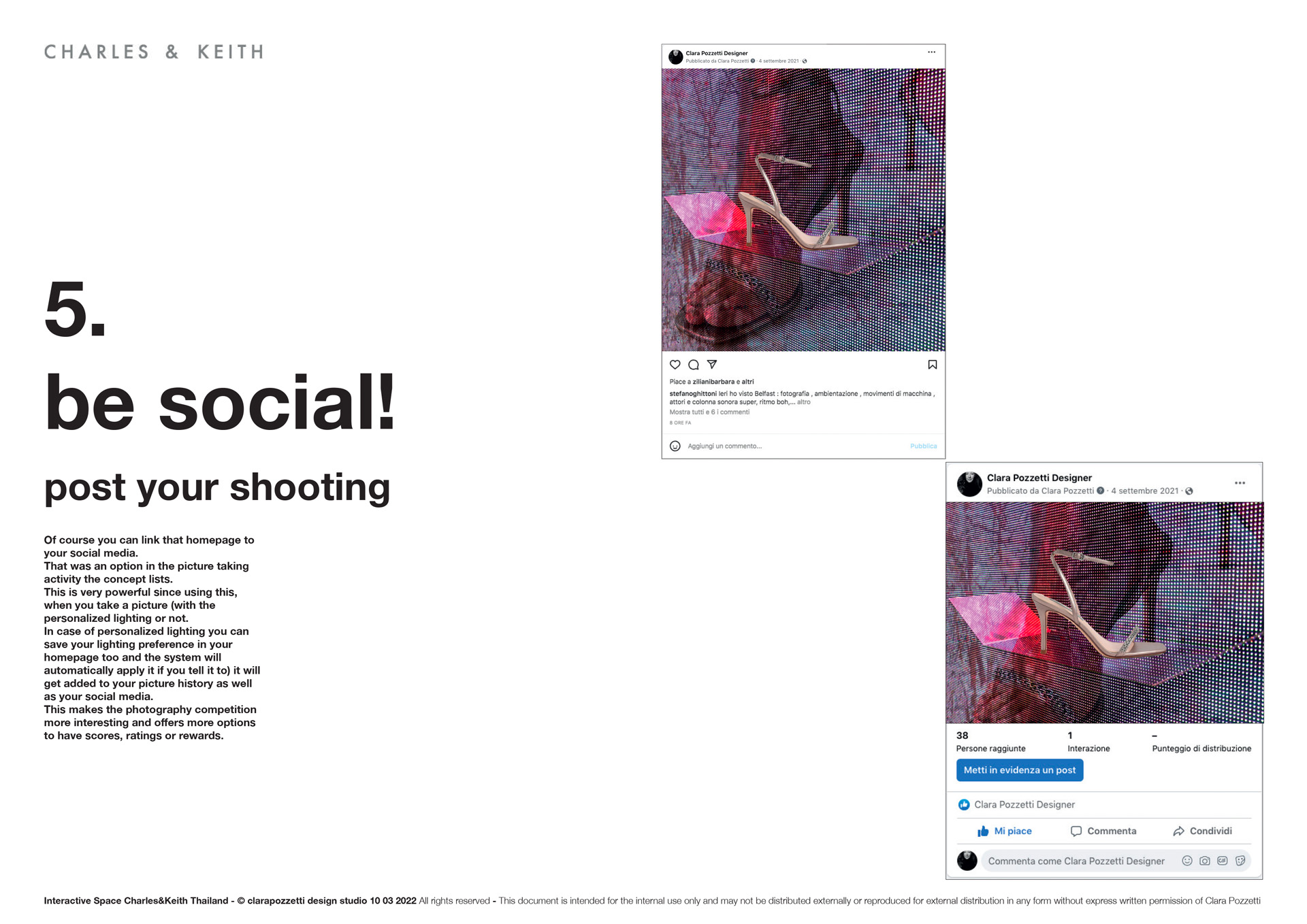The image size is (1307, 924).
Task: Open three-dot menu on Facebook post header
Action: (x=1240, y=483)
